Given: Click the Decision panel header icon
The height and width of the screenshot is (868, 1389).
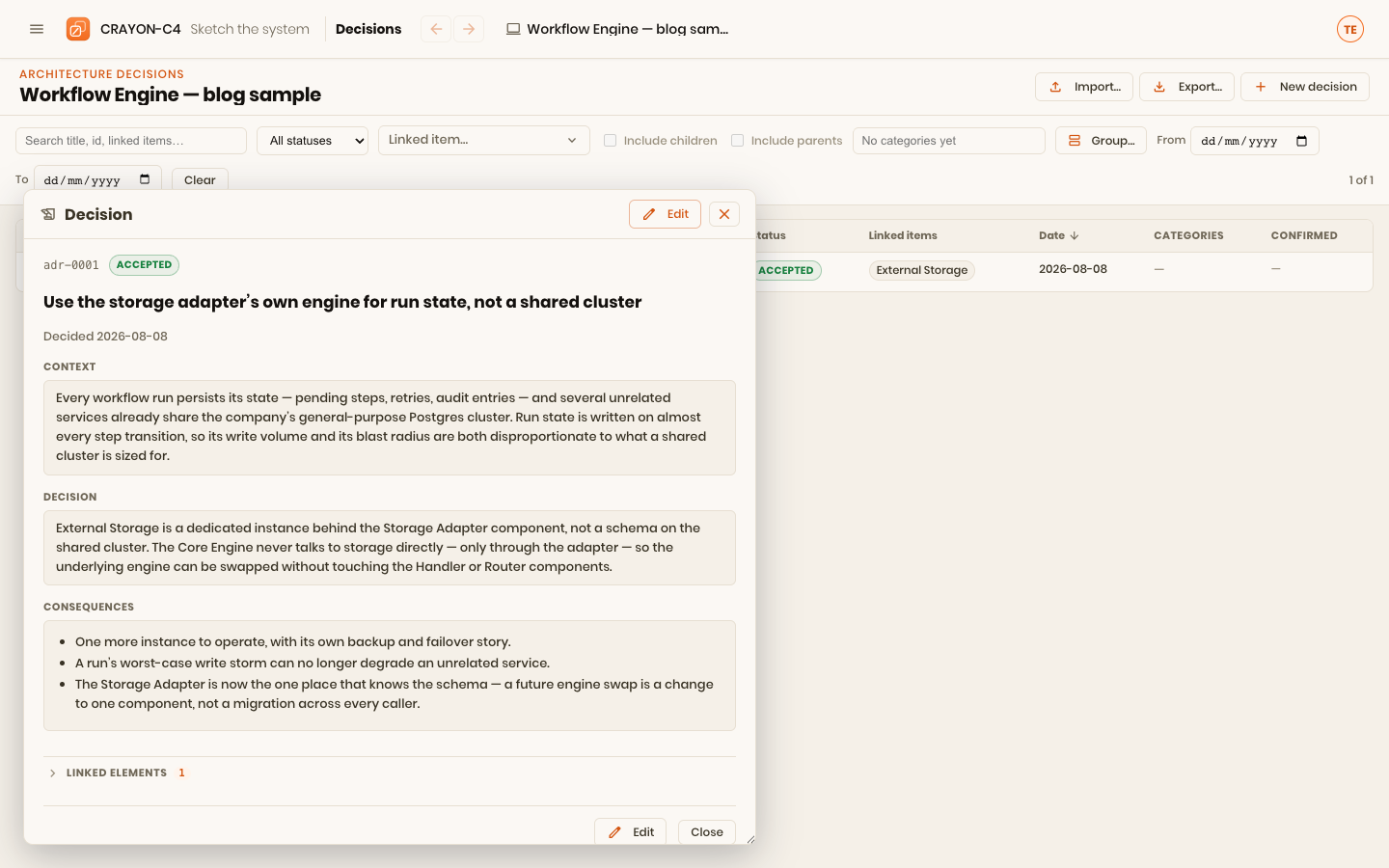Looking at the screenshot, I should point(48,214).
